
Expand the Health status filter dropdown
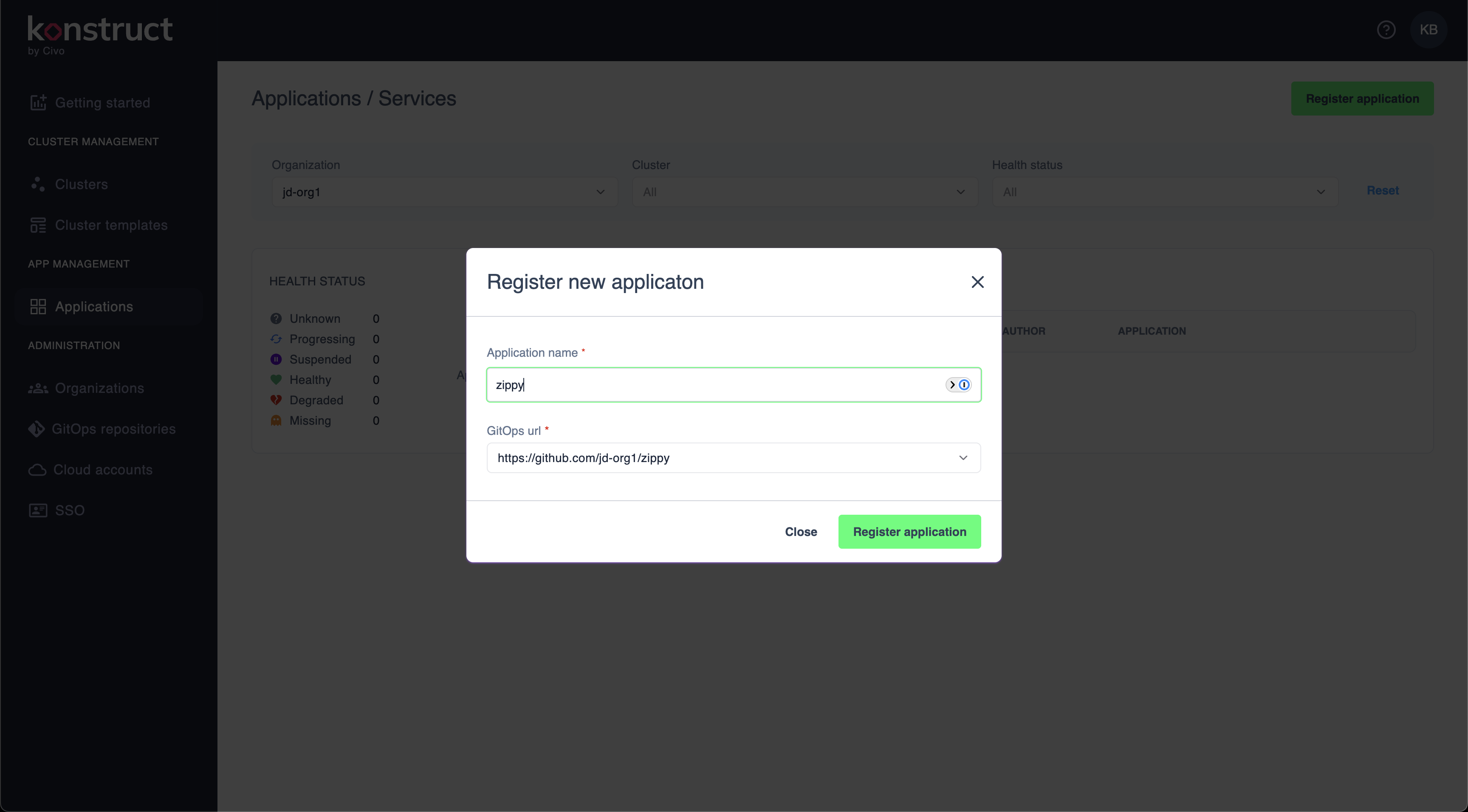(1164, 192)
